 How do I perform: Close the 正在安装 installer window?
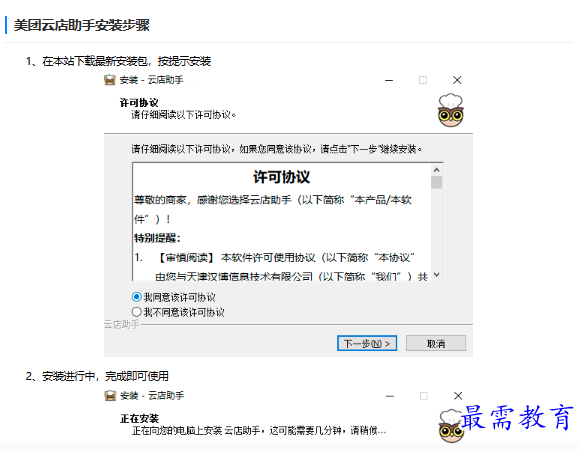(x=458, y=396)
